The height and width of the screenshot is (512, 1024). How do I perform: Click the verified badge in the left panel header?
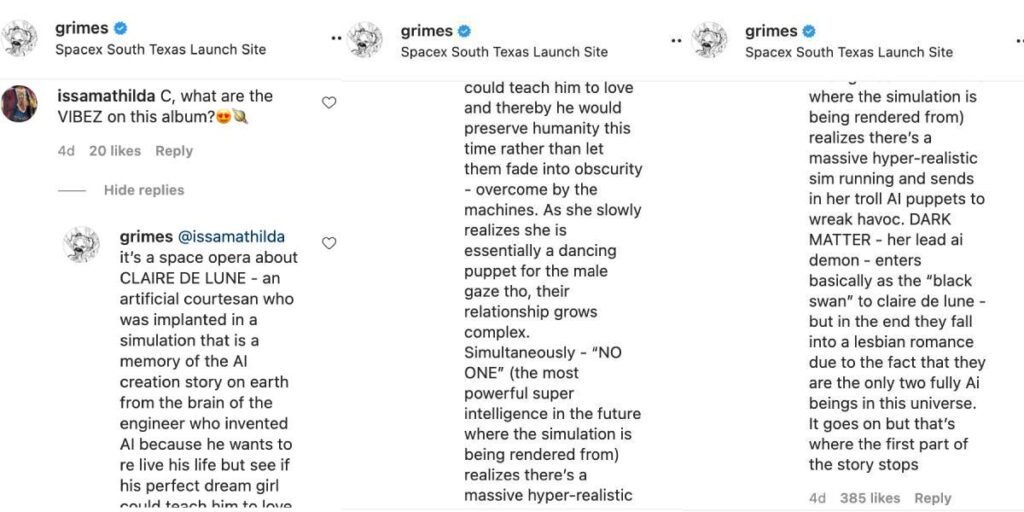point(119,29)
